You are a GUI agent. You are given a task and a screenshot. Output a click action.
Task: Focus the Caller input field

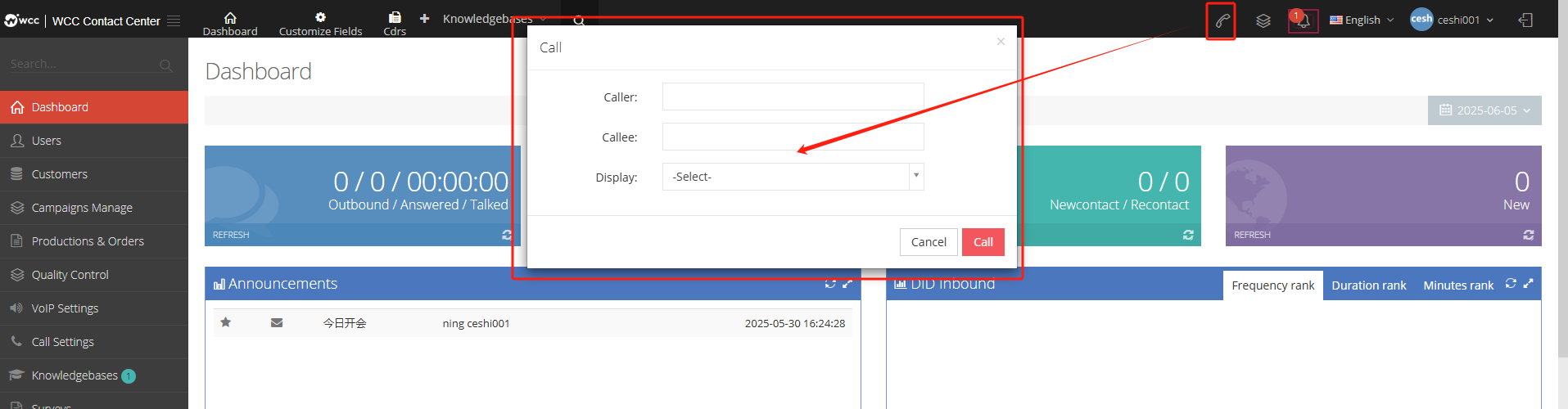(x=793, y=97)
